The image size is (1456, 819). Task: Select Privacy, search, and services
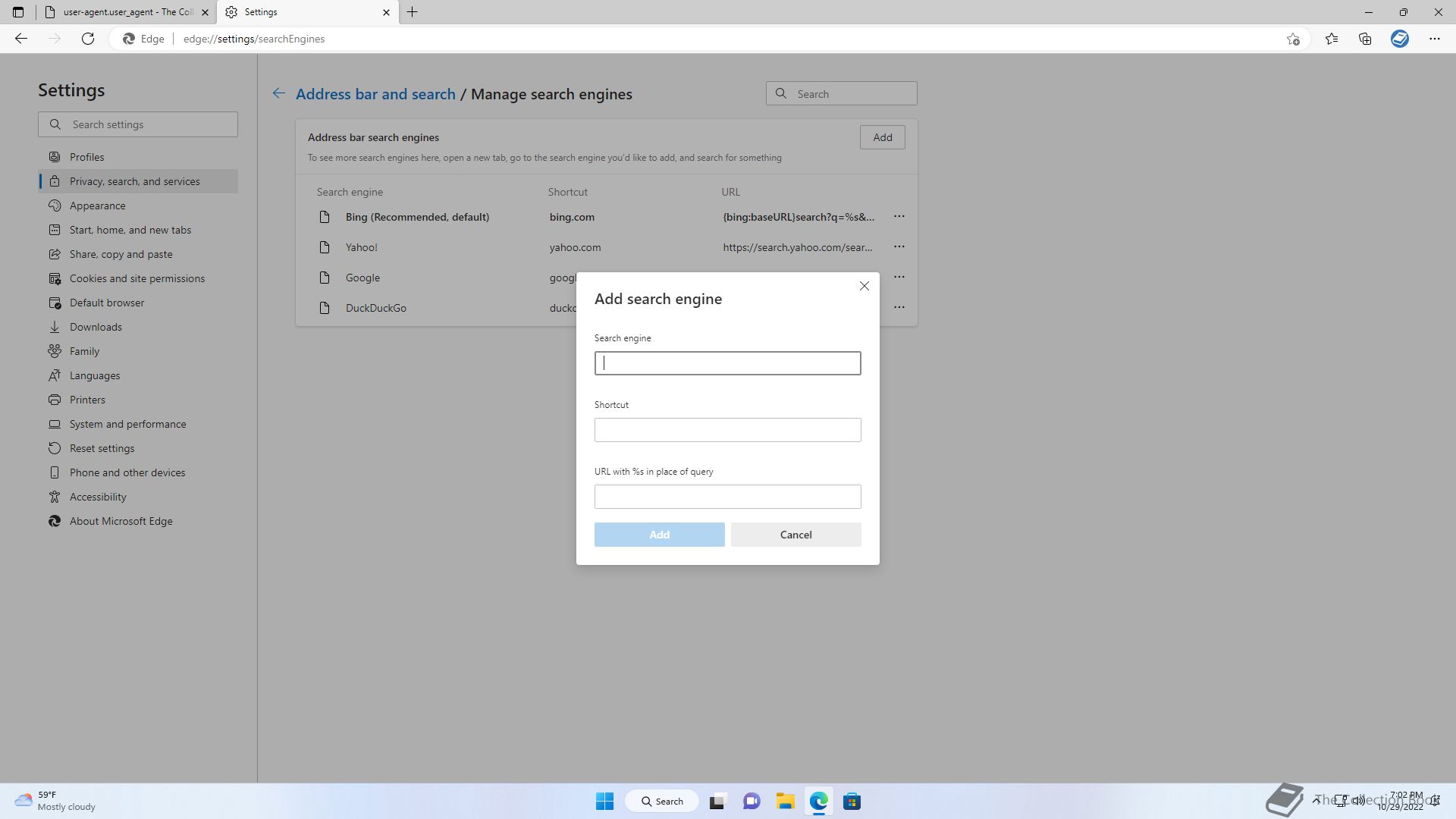[x=138, y=181]
